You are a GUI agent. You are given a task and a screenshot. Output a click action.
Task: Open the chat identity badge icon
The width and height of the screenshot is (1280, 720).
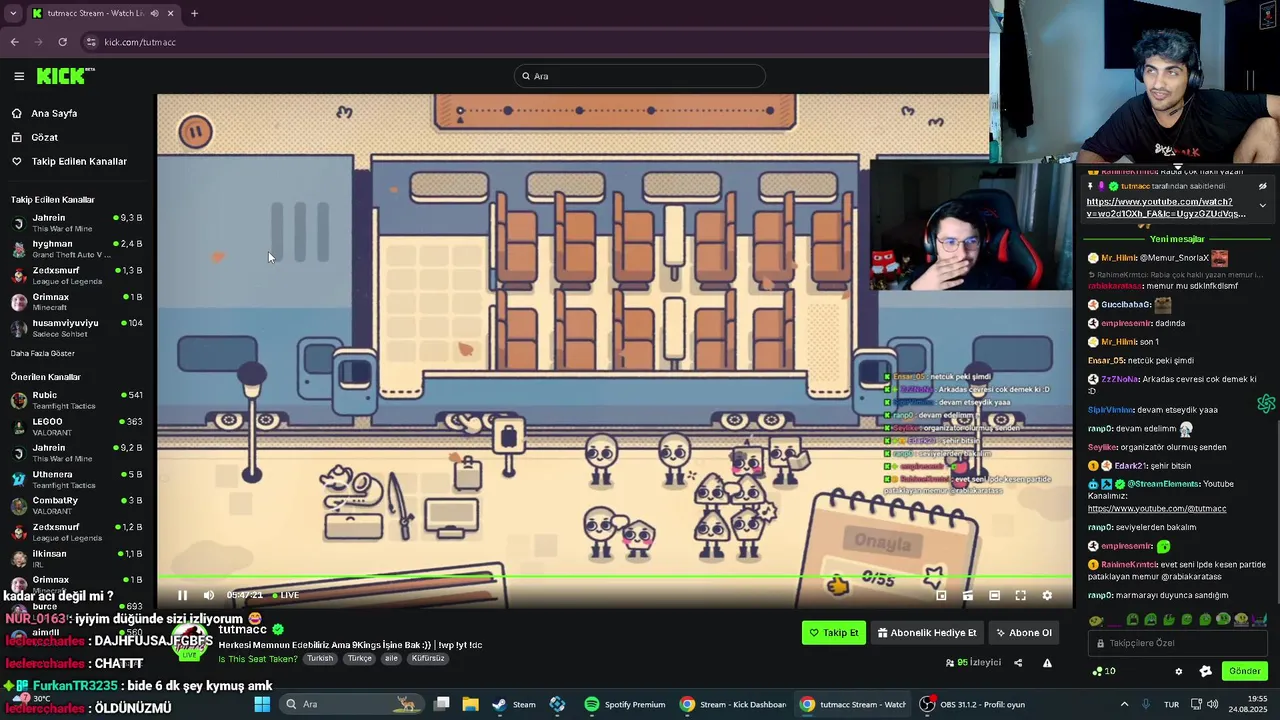[x=1205, y=671]
